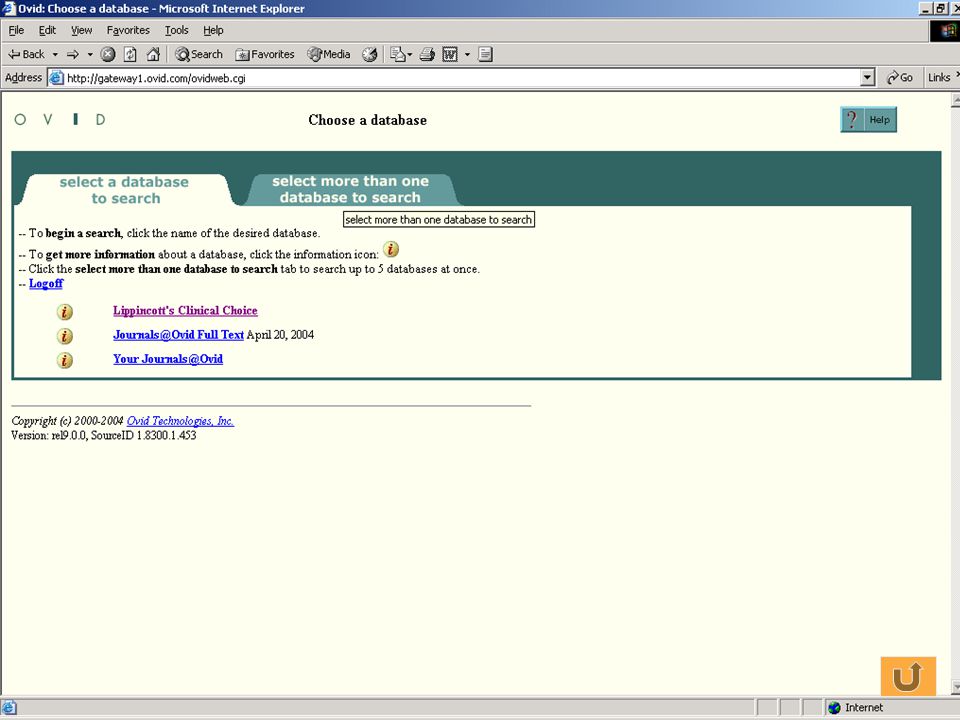Open the History icon in toolbar
This screenshot has height=720, width=960.
pos(369,54)
